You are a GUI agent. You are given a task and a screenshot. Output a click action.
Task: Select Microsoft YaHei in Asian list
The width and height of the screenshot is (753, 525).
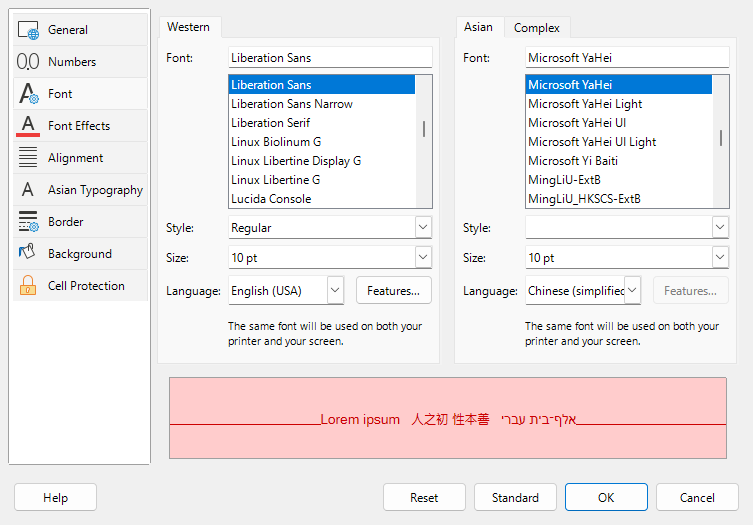[619, 85]
